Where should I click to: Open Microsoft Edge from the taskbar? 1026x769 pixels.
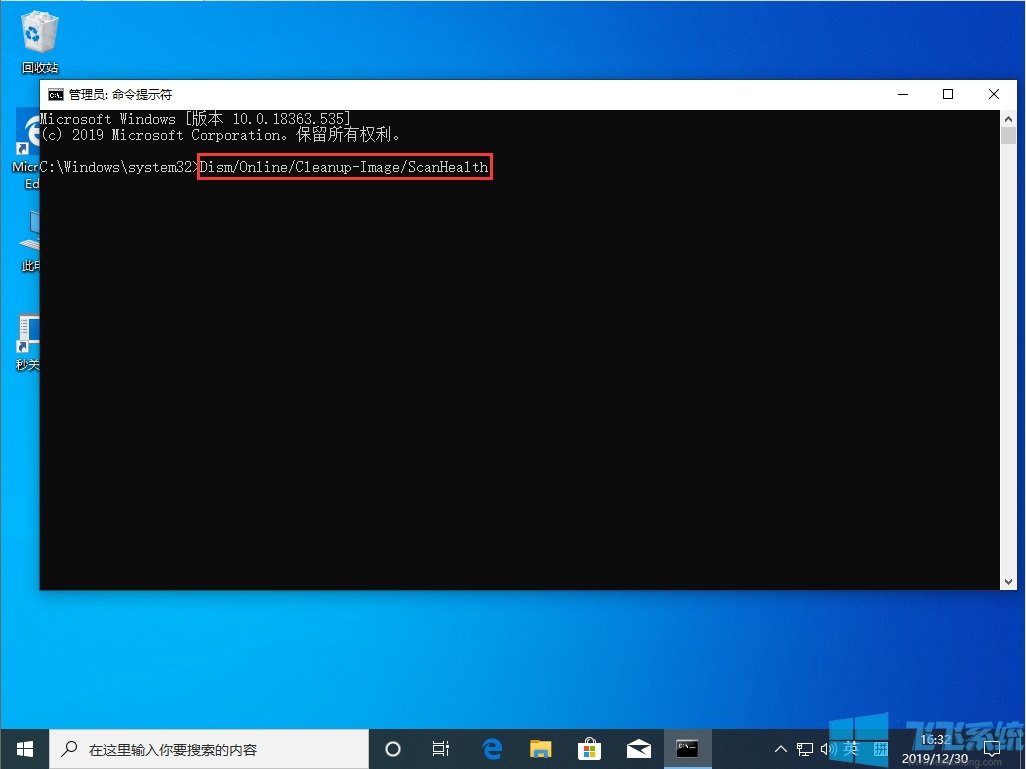[491, 748]
